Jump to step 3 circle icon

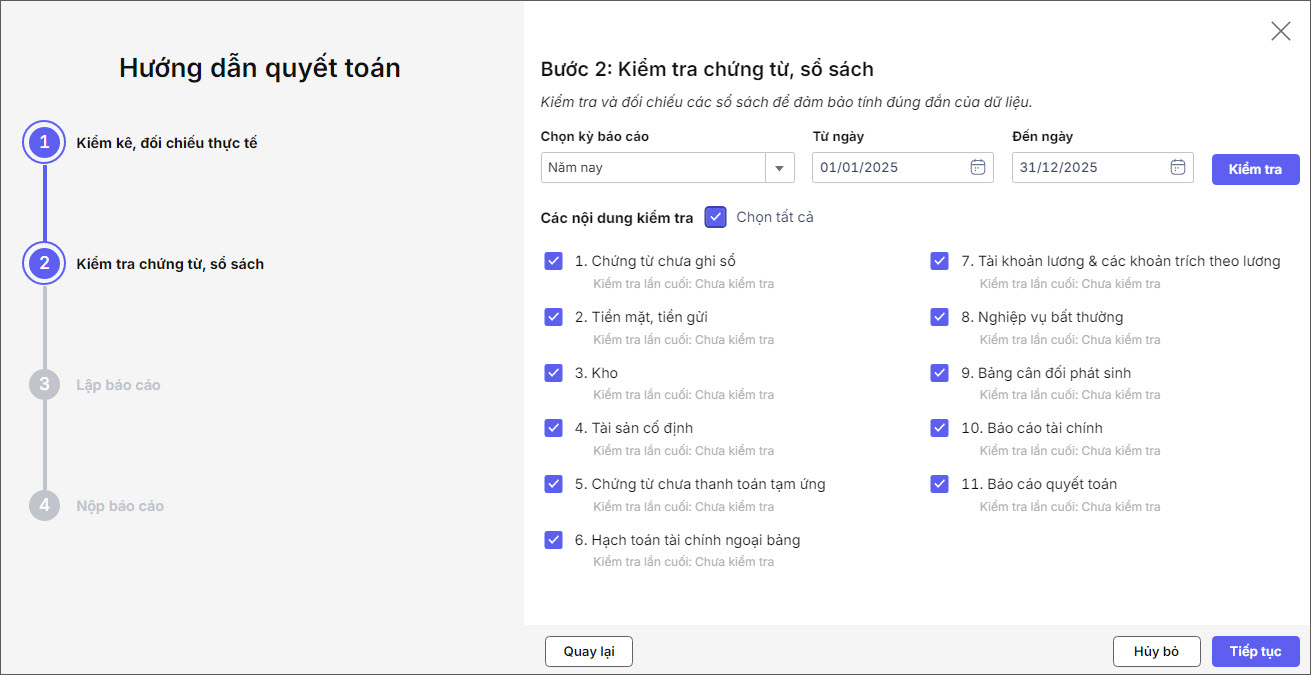pyautogui.click(x=44, y=385)
